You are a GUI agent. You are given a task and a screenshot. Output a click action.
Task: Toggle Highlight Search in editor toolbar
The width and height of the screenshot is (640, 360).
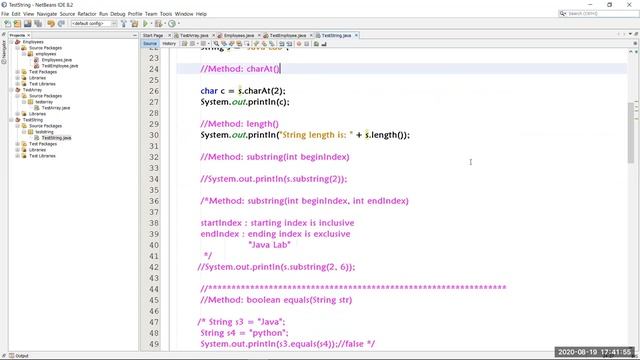coord(239,44)
